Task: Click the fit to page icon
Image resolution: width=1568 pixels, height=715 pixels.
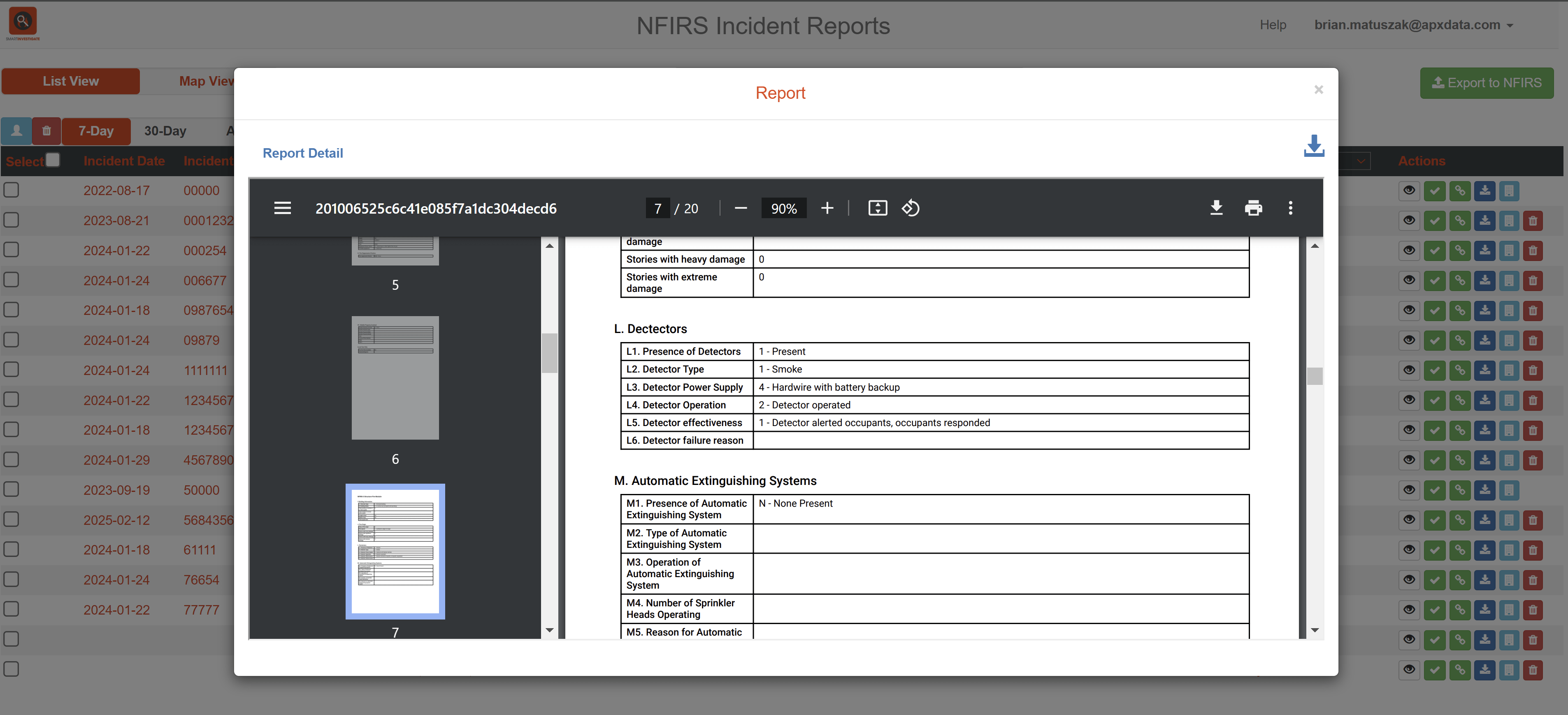Action: (877, 208)
